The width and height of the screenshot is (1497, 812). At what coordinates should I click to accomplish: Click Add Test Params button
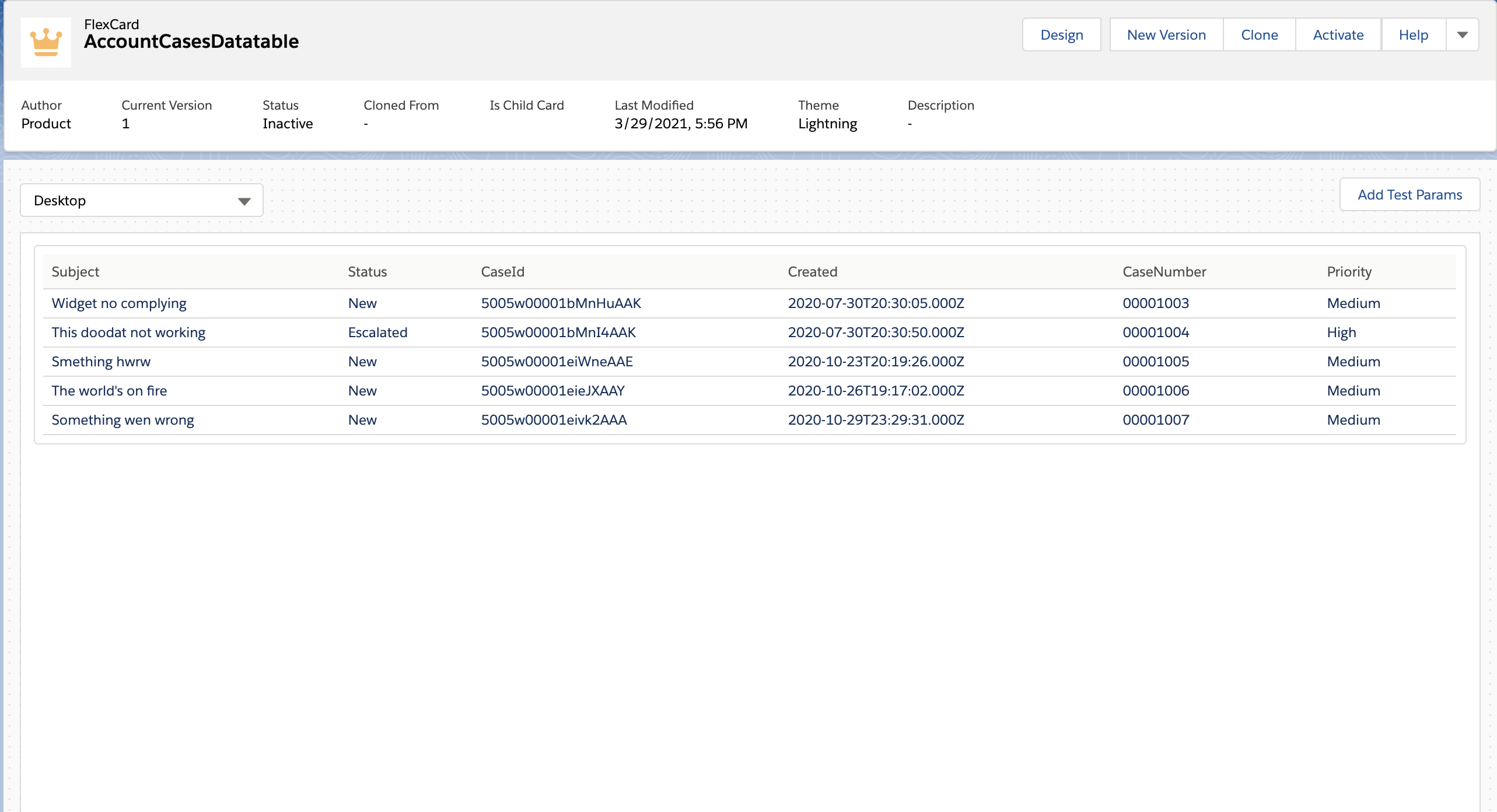coord(1409,195)
